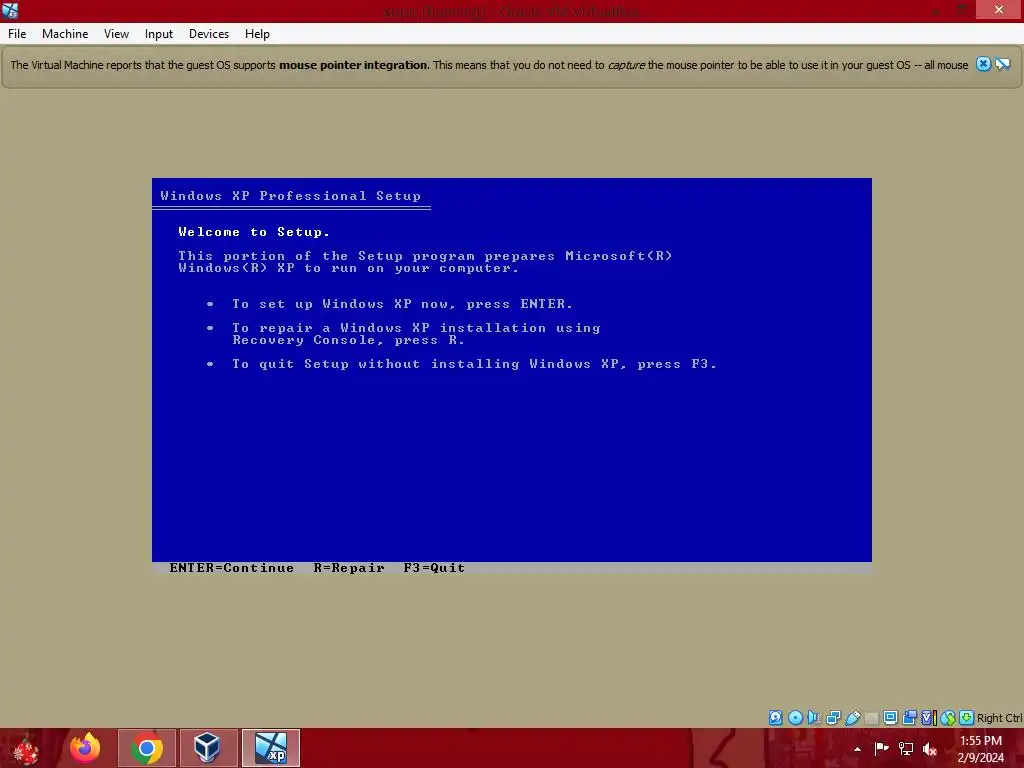
Task: Click 'To repair a Windows XP installation' line
Action: [416, 334]
